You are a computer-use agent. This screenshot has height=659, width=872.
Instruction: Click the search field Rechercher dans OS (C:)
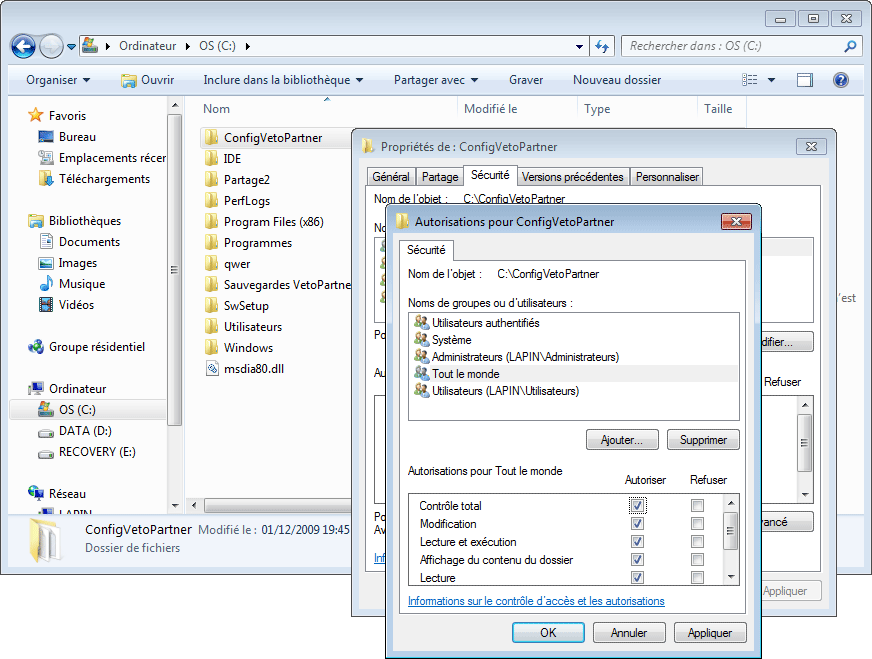click(x=734, y=46)
